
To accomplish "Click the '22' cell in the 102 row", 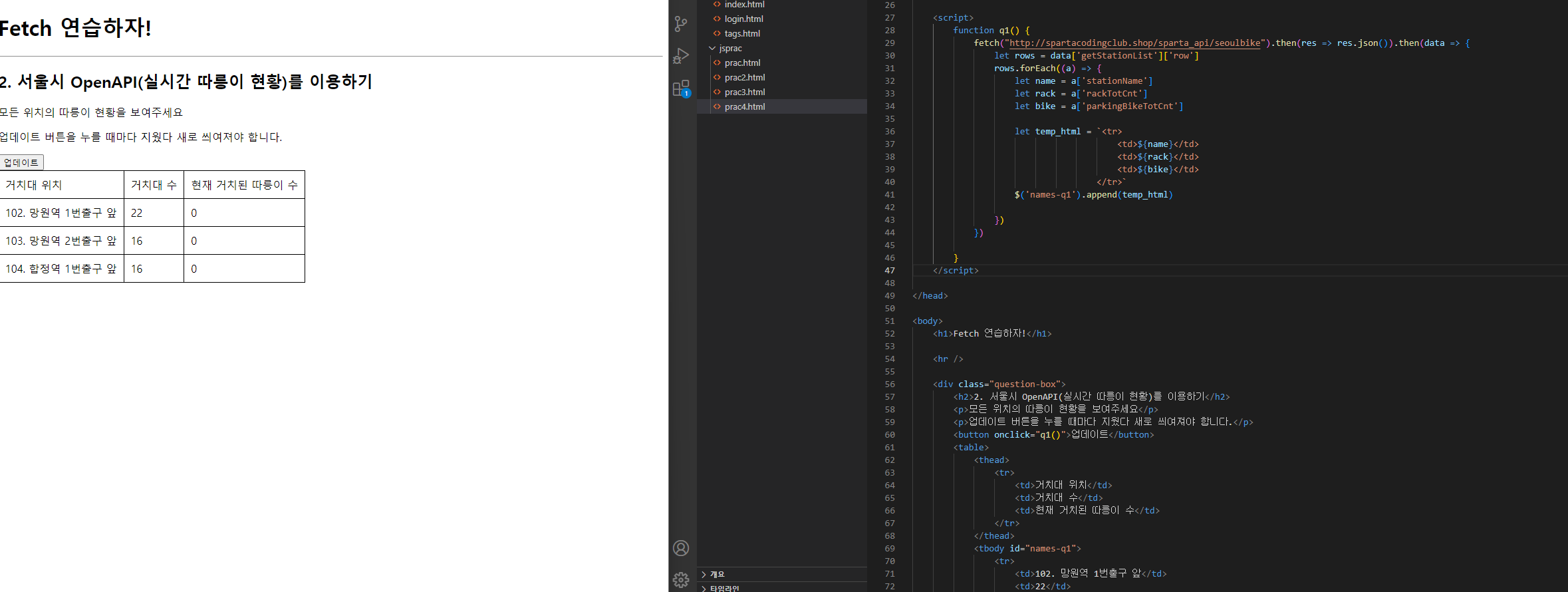I will tap(154, 213).
